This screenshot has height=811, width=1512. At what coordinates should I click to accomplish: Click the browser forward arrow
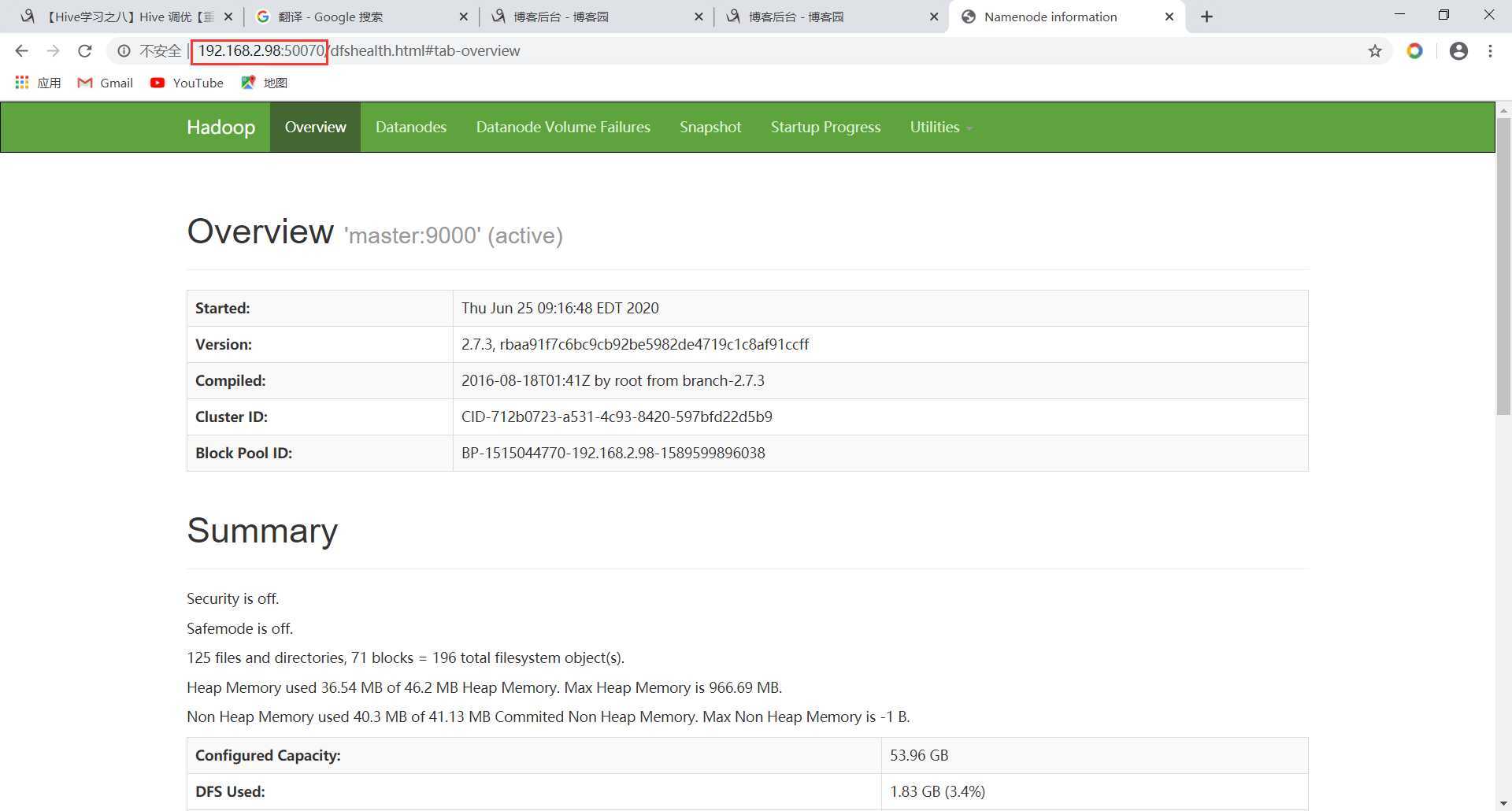pos(53,51)
